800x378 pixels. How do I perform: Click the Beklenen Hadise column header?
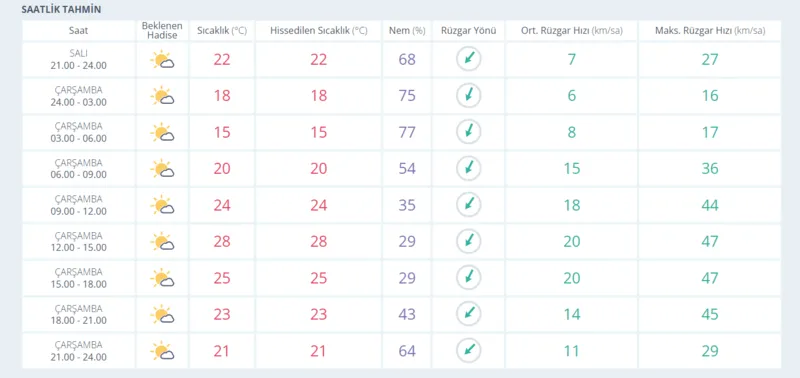pyautogui.click(x=162, y=31)
